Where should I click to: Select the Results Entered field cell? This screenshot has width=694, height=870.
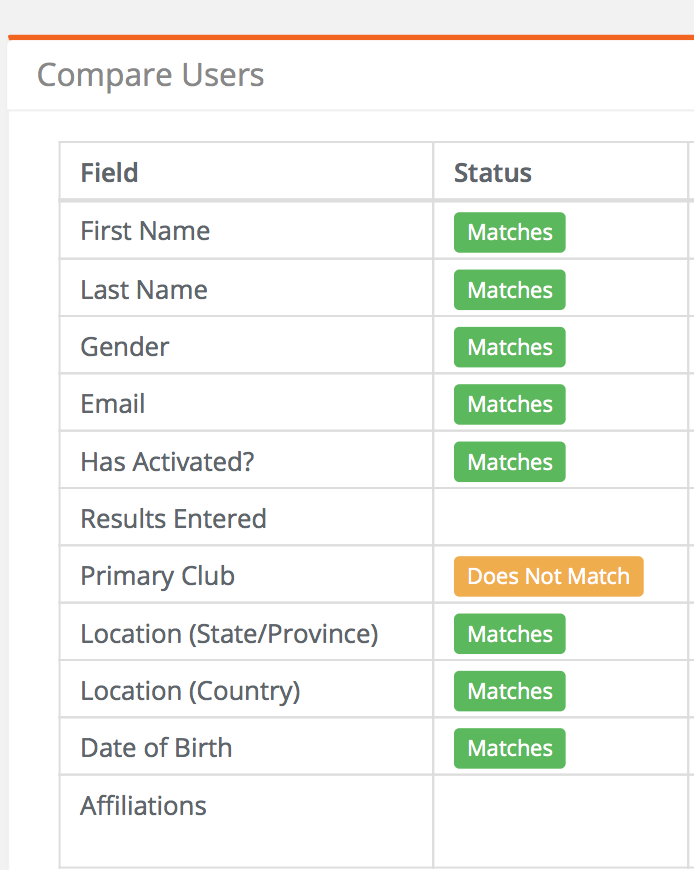(x=246, y=518)
